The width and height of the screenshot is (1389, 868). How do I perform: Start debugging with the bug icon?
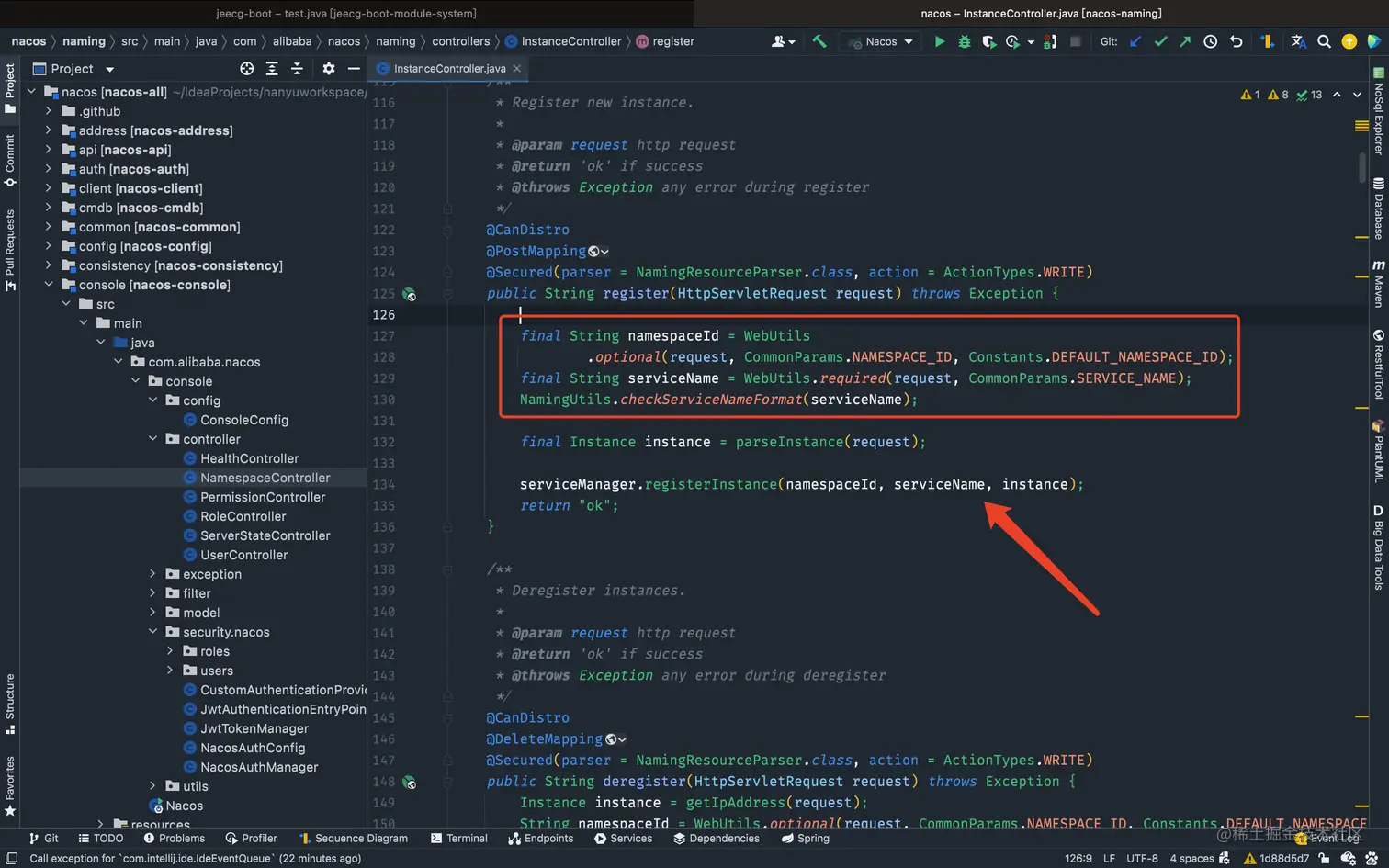pos(964,41)
